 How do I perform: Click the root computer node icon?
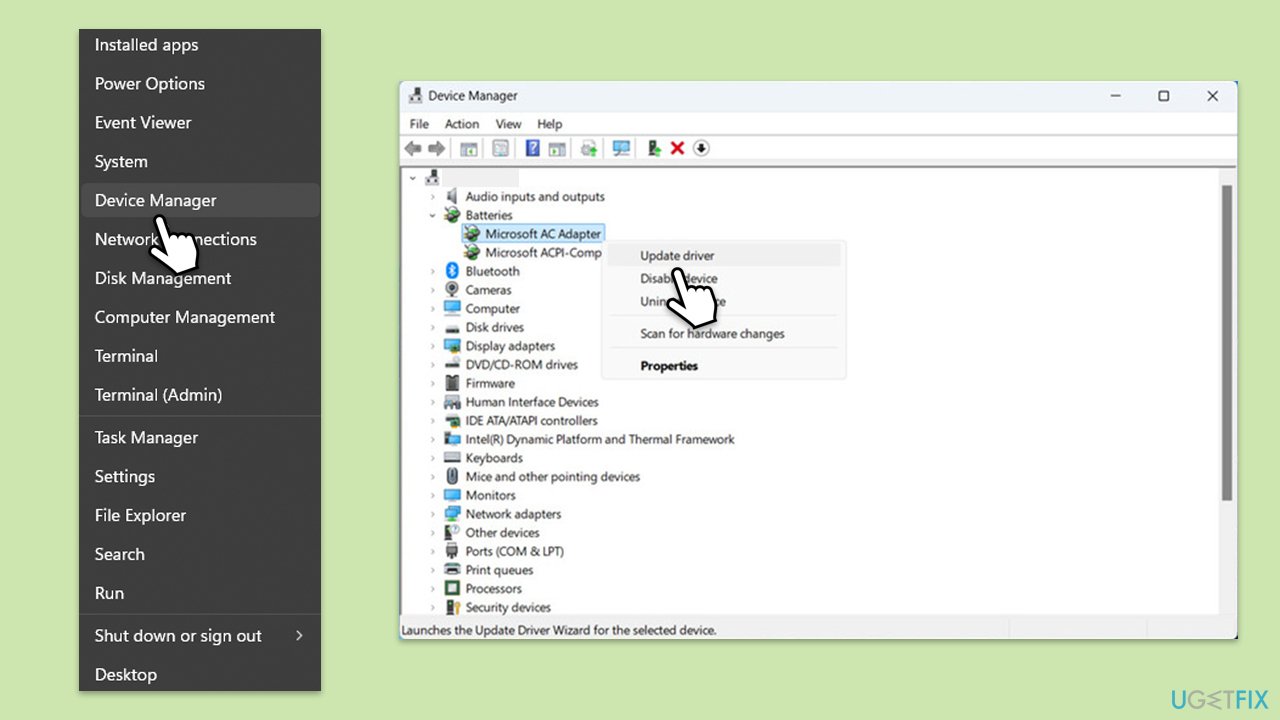pyautogui.click(x=433, y=177)
